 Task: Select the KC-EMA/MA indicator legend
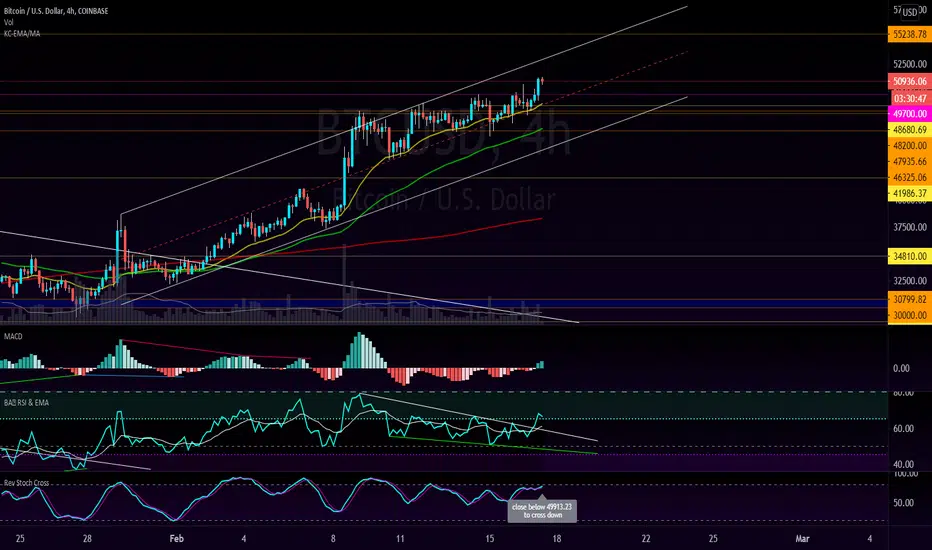tap(22, 34)
